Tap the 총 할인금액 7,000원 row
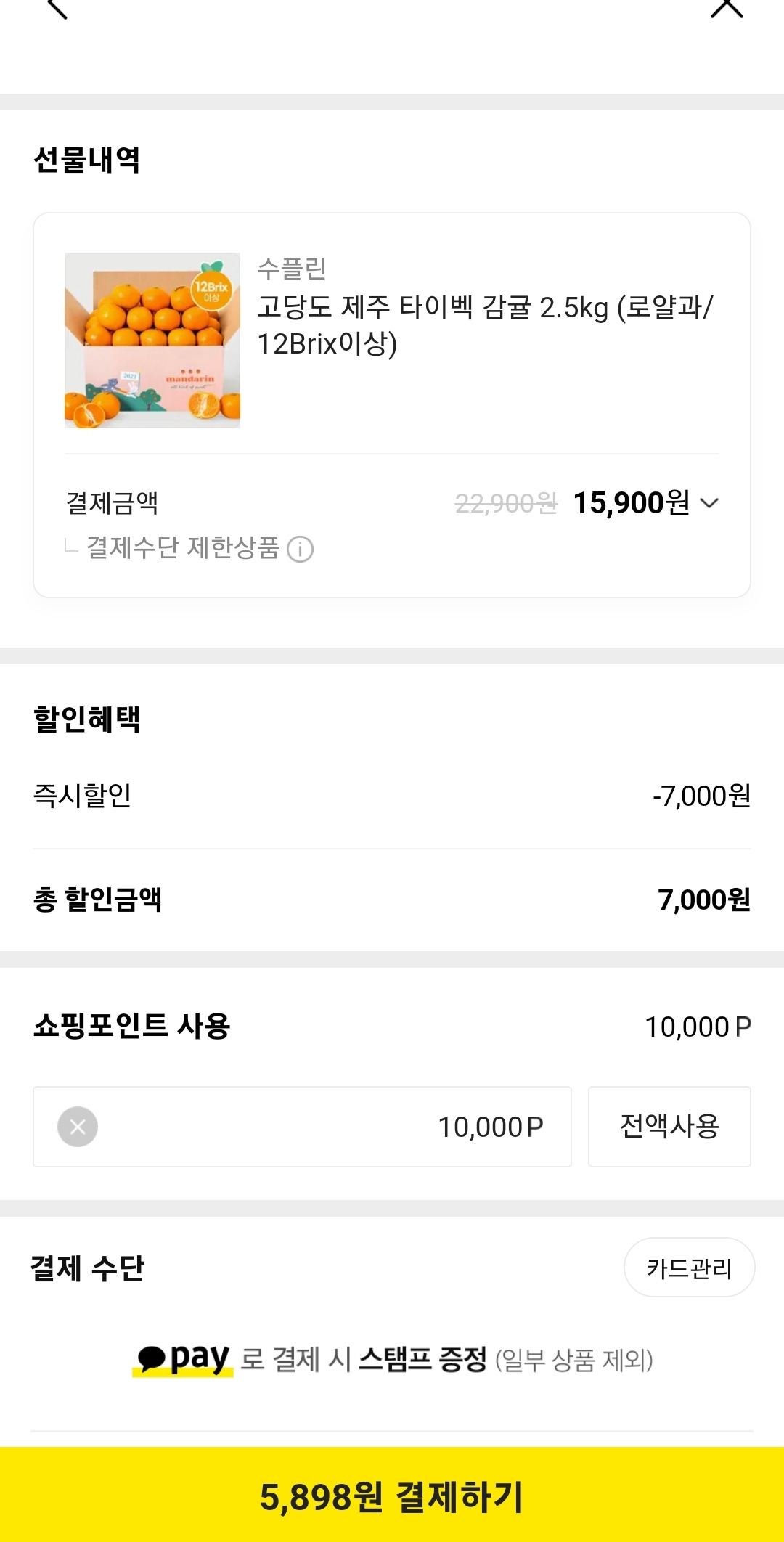This screenshot has width=784, height=1542. tap(392, 899)
